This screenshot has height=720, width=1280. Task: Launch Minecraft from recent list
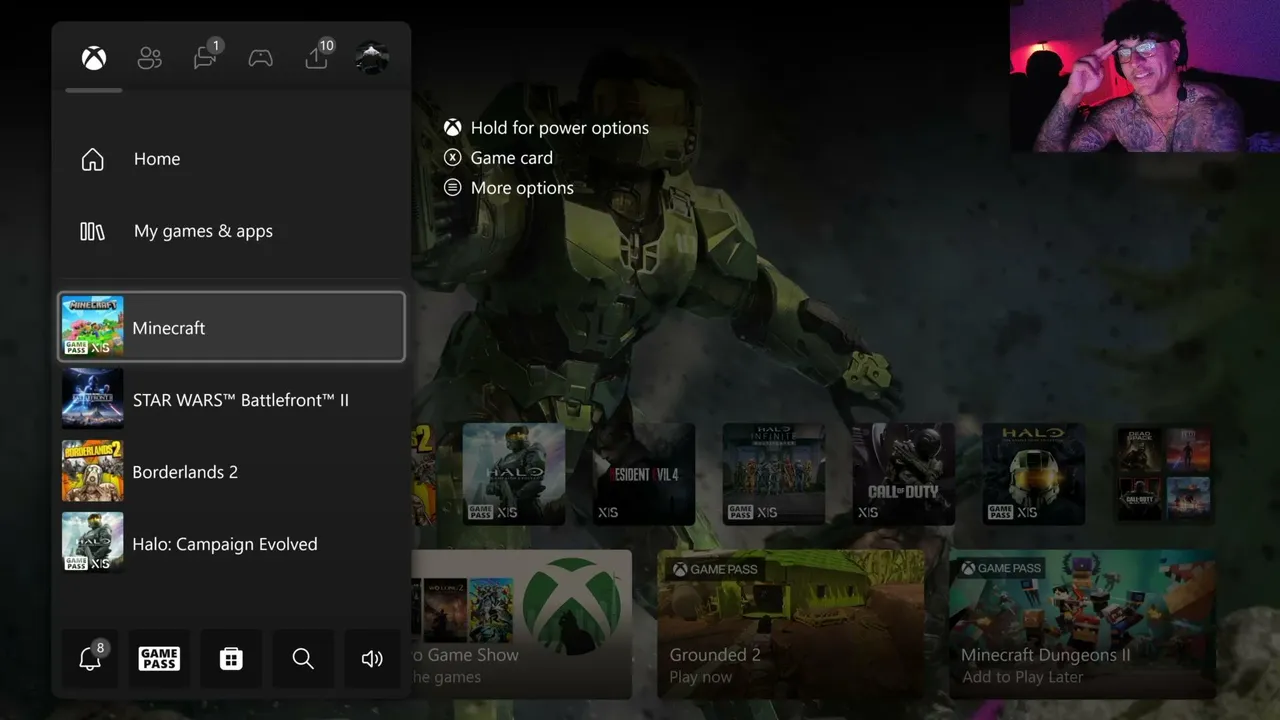click(x=232, y=327)
